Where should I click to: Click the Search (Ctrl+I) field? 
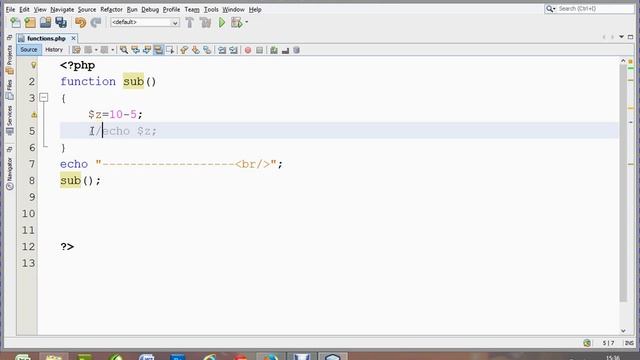coord(595,9)
